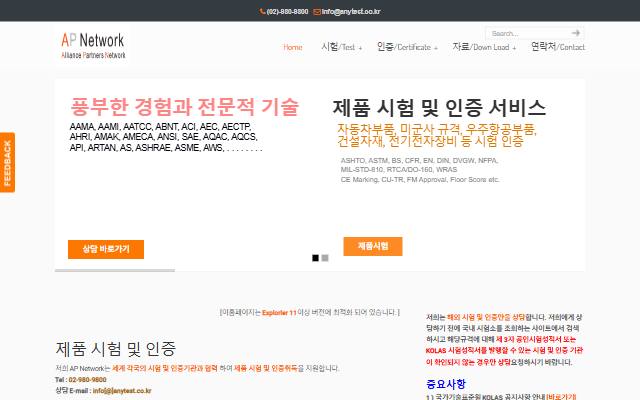Click the info@anytest.co.kr email in top bar

coord(351,12)
